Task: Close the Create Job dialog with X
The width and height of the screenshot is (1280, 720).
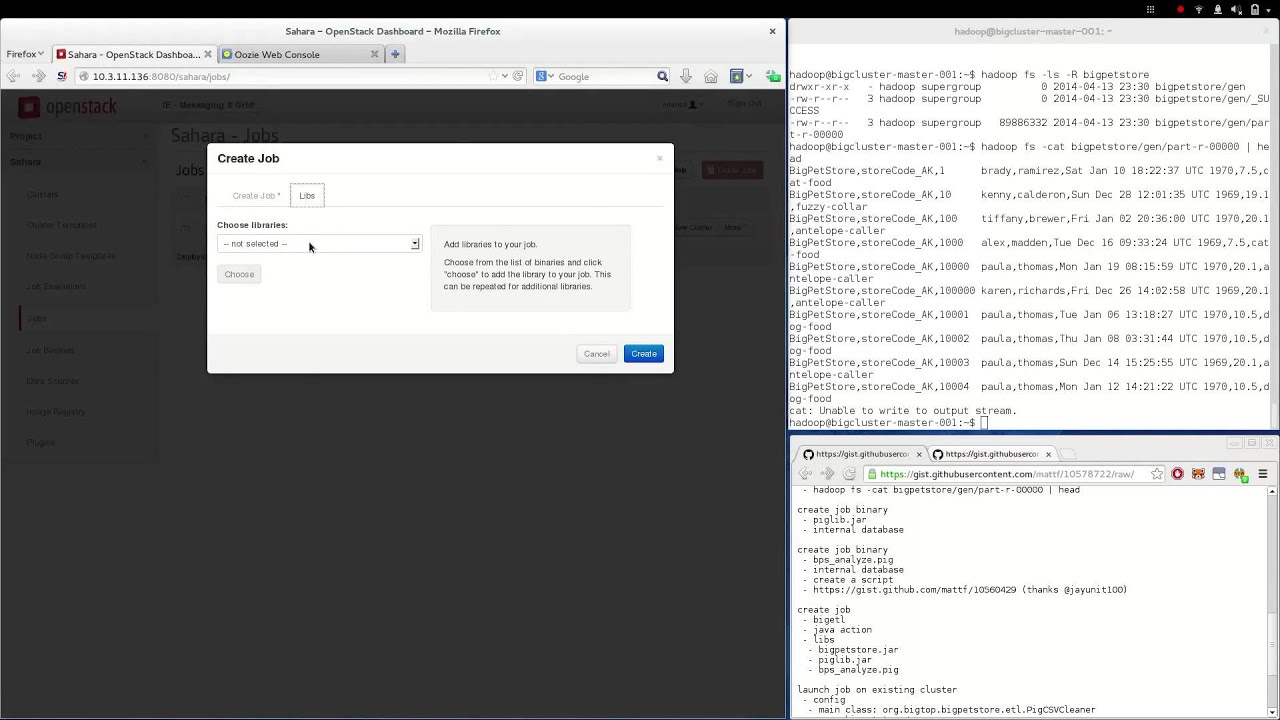Action: (x=659, y=158)
